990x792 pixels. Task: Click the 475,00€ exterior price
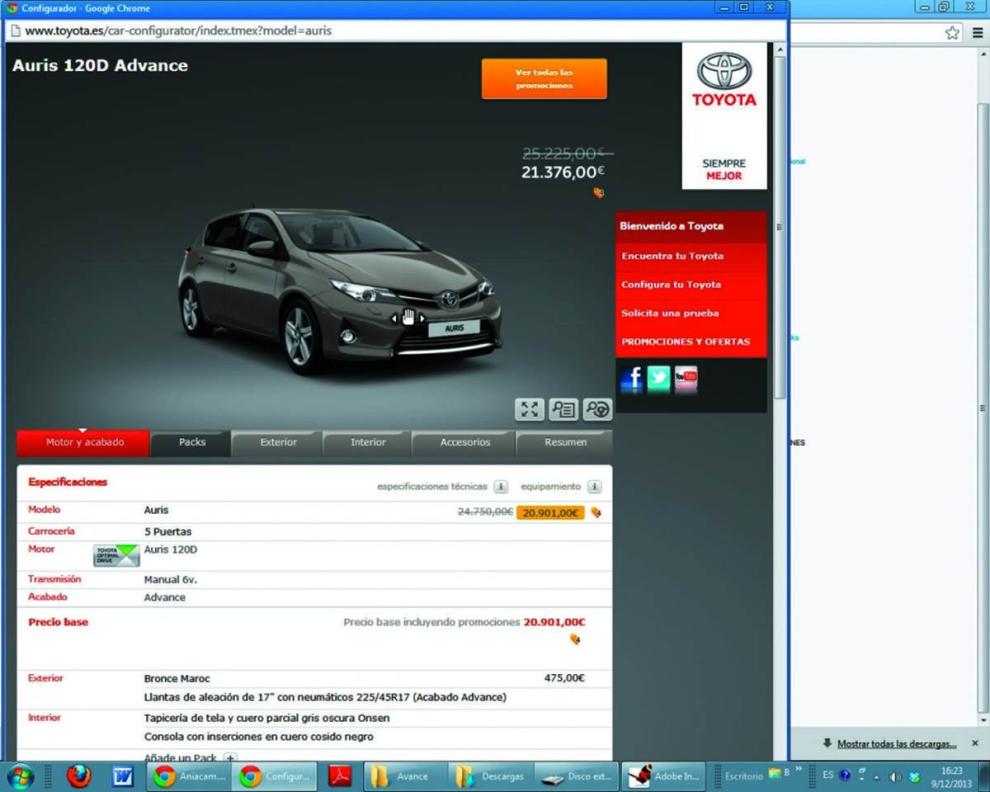point(564,678)
